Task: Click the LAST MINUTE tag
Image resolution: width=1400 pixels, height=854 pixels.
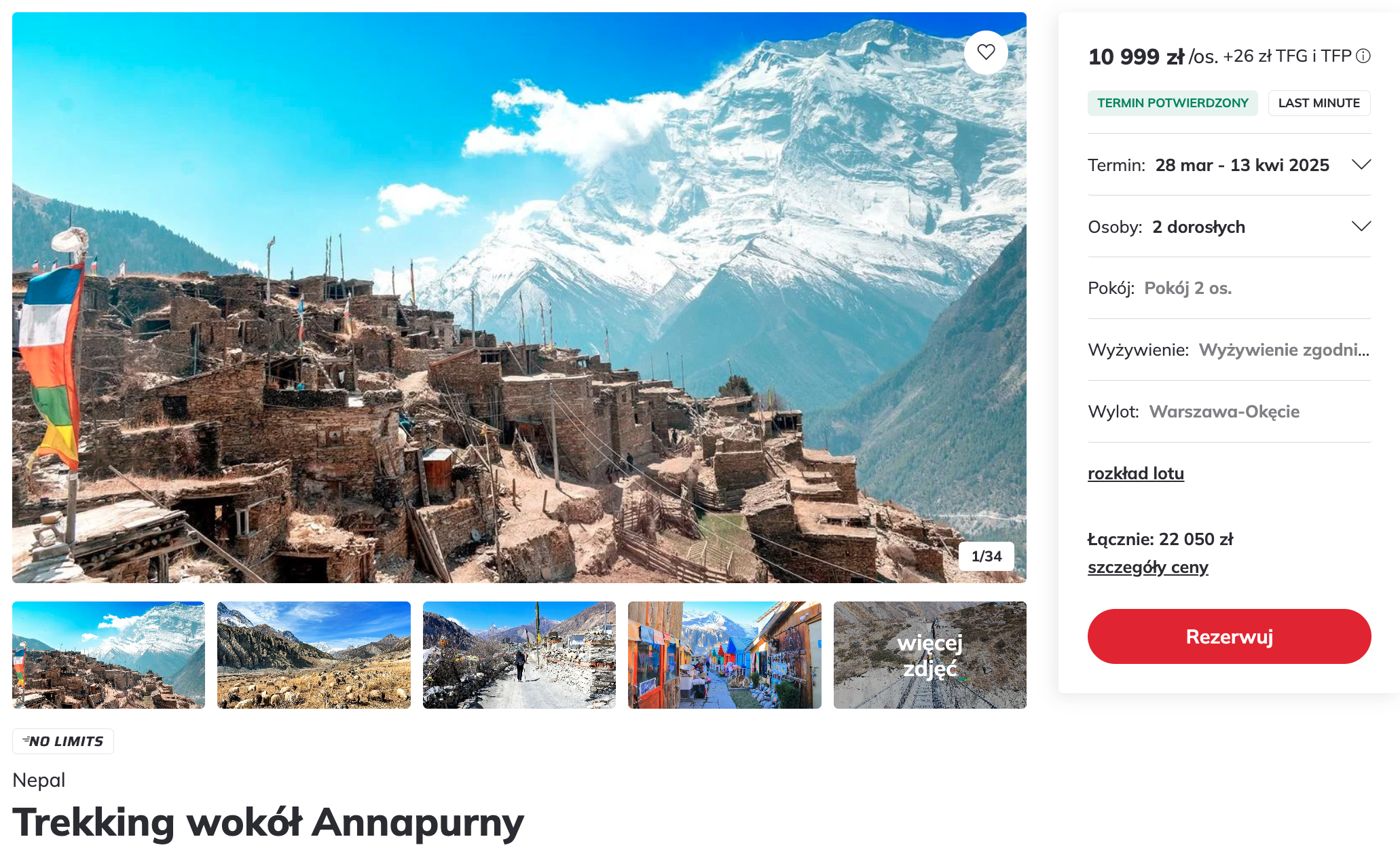Action: coord(1319,103)
